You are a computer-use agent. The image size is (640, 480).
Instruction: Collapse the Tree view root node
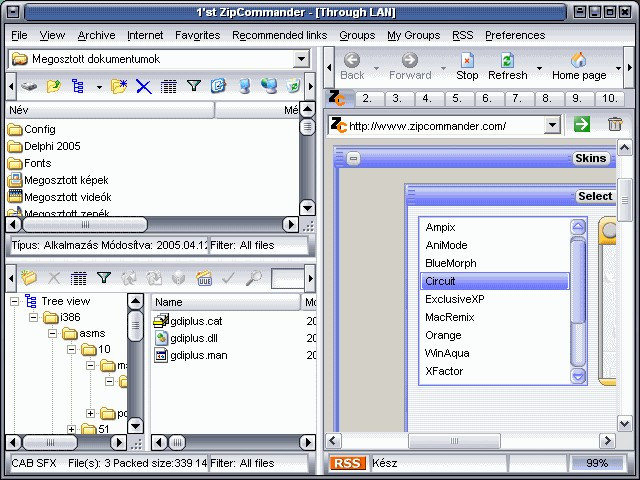[x=14, y=301]
